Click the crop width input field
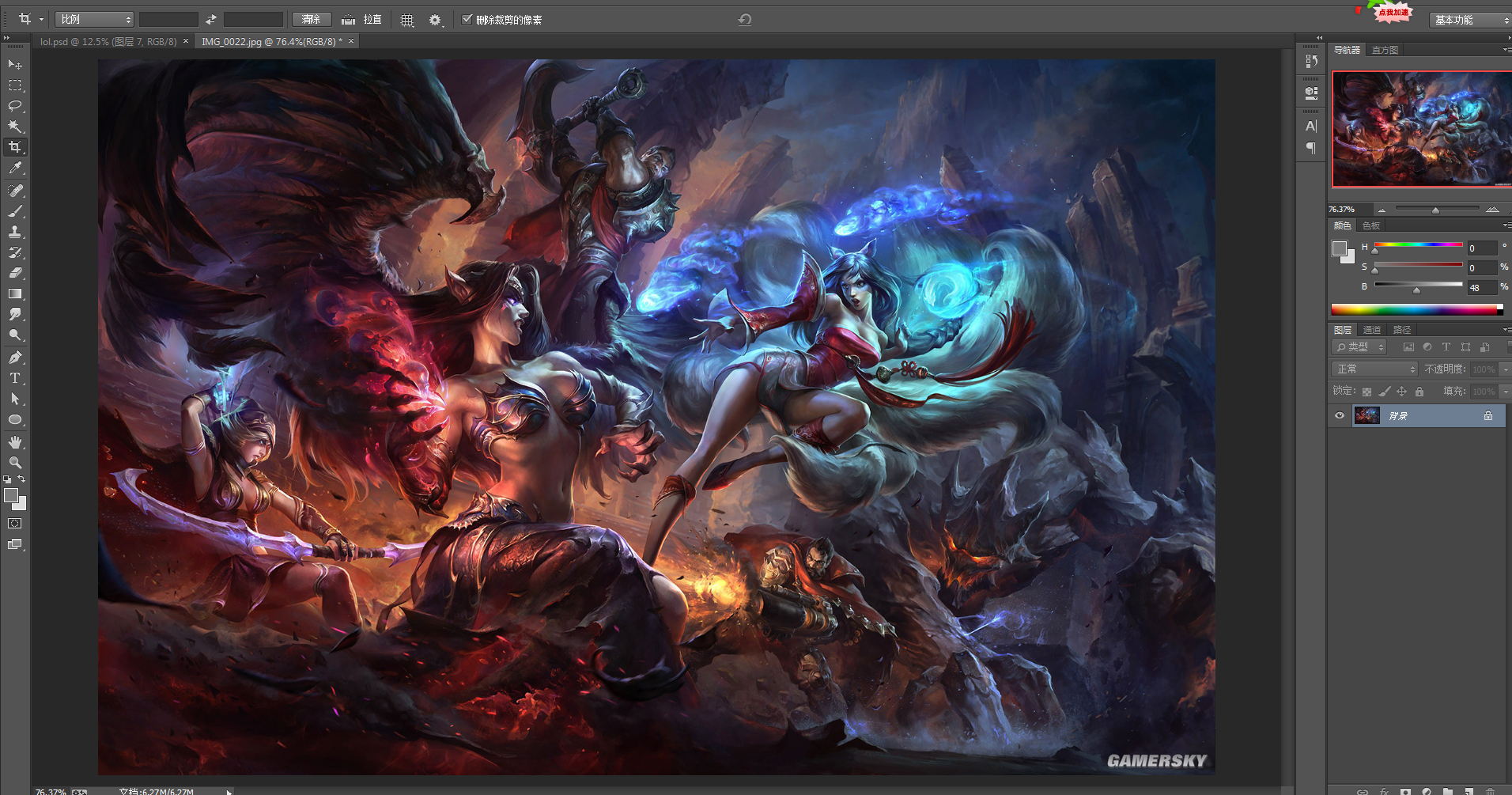The width and height of the screenshot is (1512, 795). pos(168,19)
